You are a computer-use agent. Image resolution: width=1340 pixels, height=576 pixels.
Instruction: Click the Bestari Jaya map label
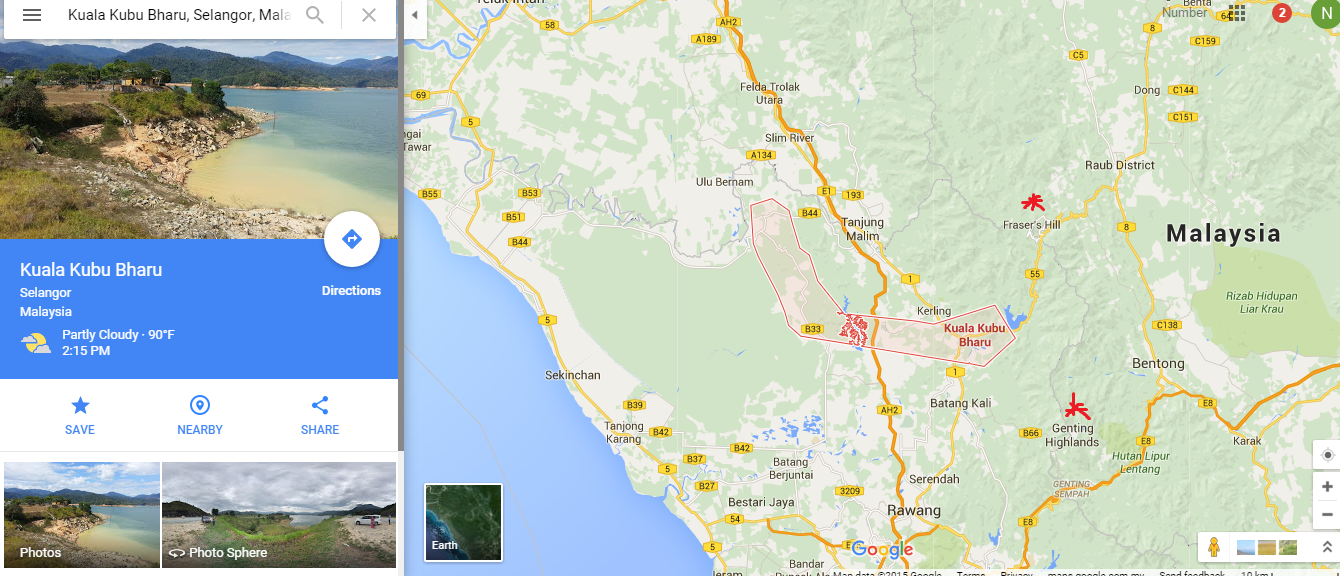point(760,501)
